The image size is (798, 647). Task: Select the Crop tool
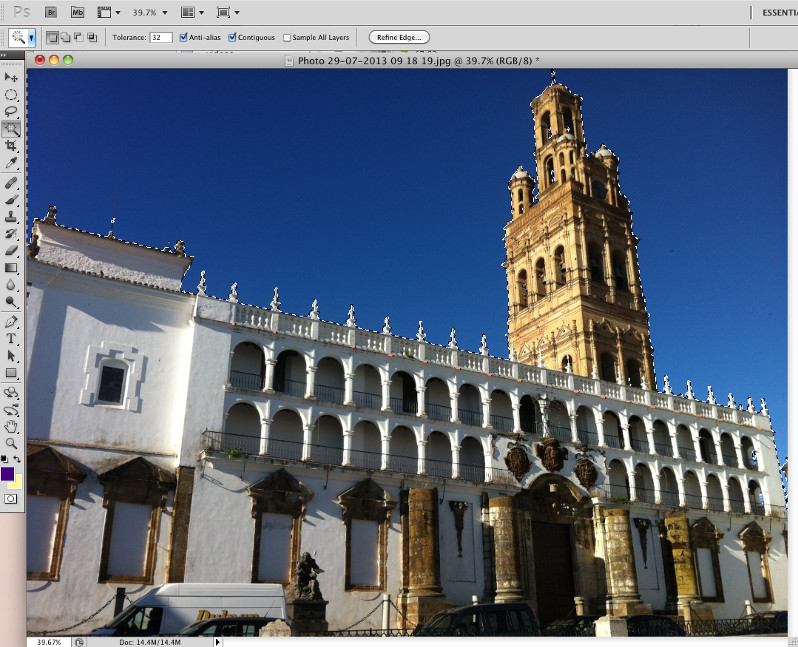[11, 145]
